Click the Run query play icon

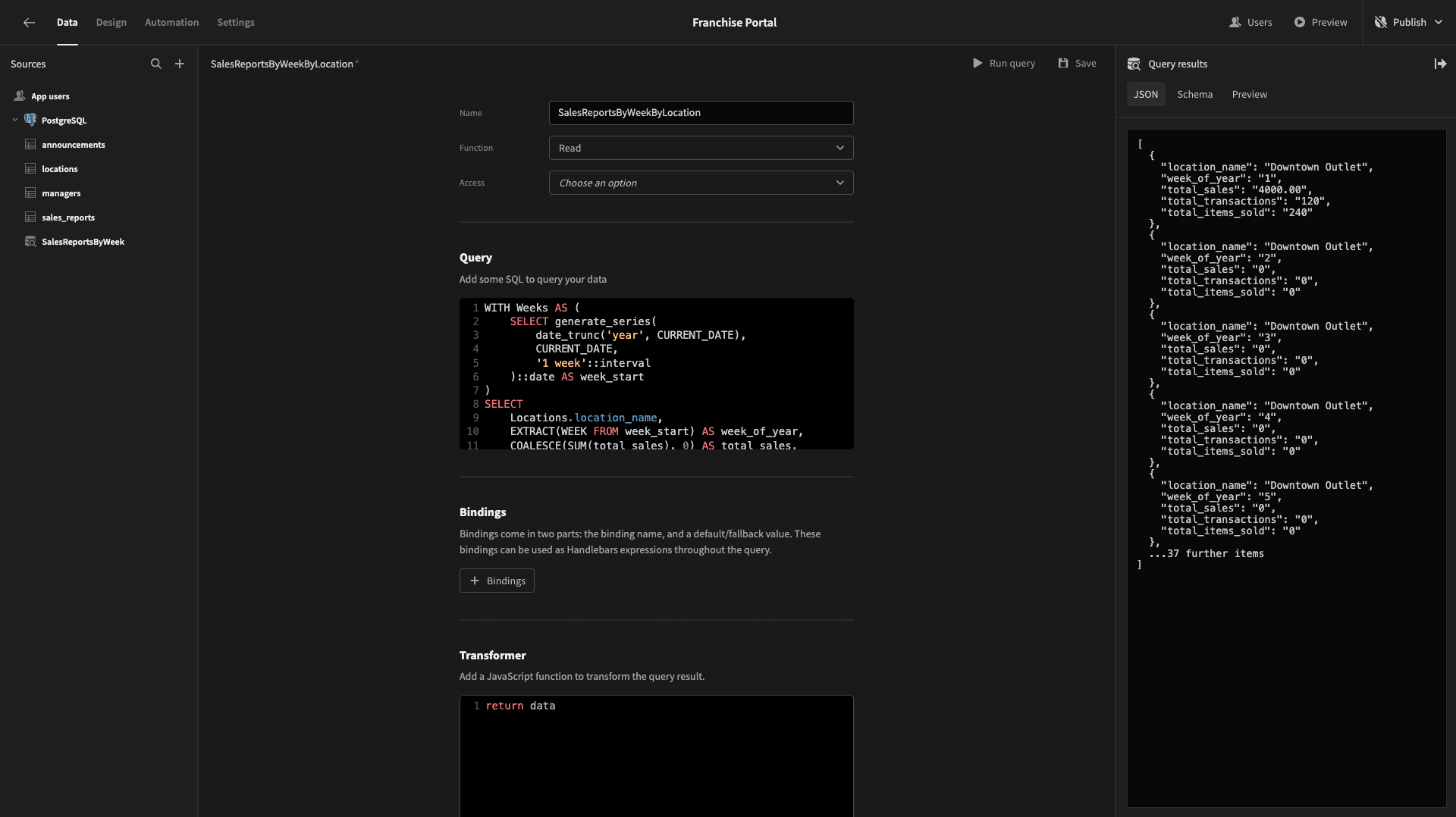977,63
